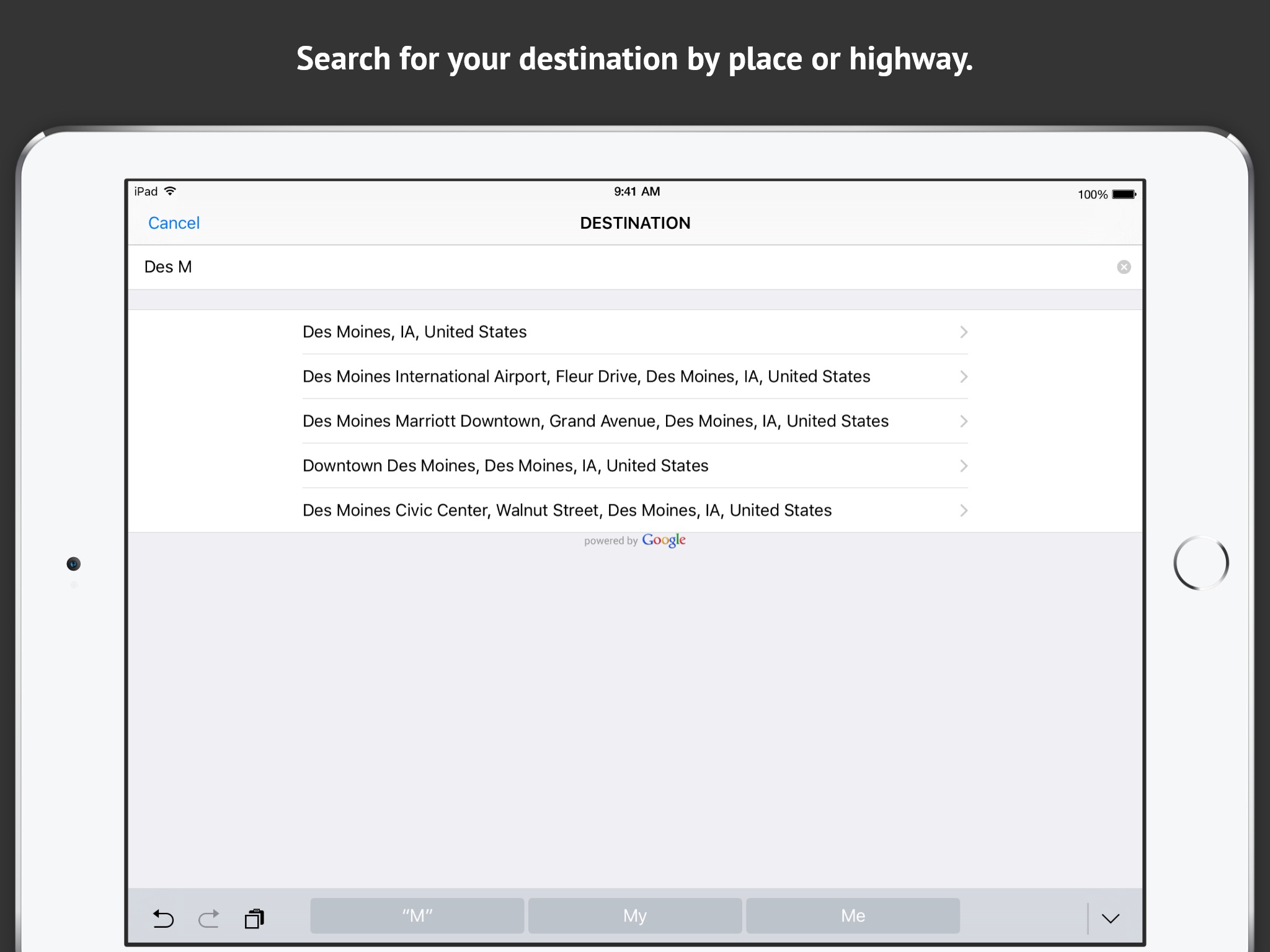The width and height of the screenshot is (1270, 952).
Task: Tap the Wi-Fi status icon
Action: point(171,192)
